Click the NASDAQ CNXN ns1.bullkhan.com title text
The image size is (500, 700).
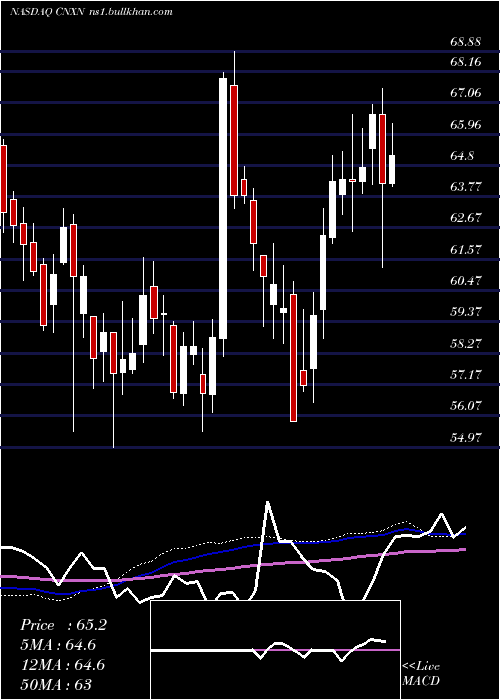[91, 12]
